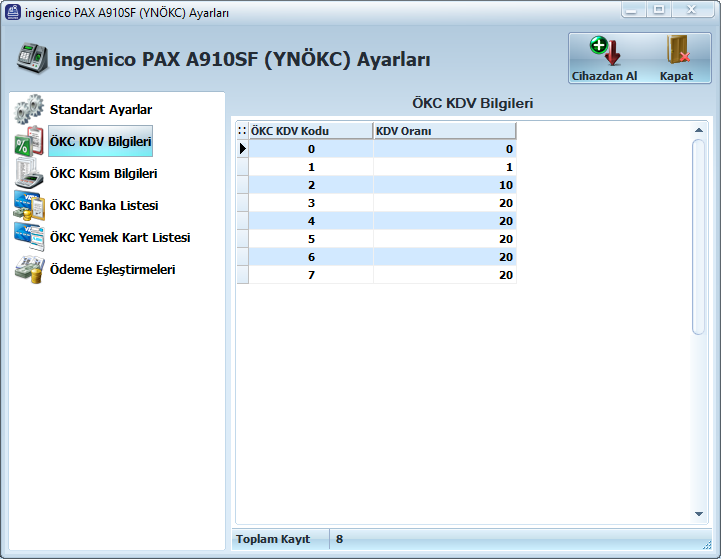Viewport: 721px width, 559px height.
Task: Click the Cihazdan Al download icon
Action: point(604,52)
